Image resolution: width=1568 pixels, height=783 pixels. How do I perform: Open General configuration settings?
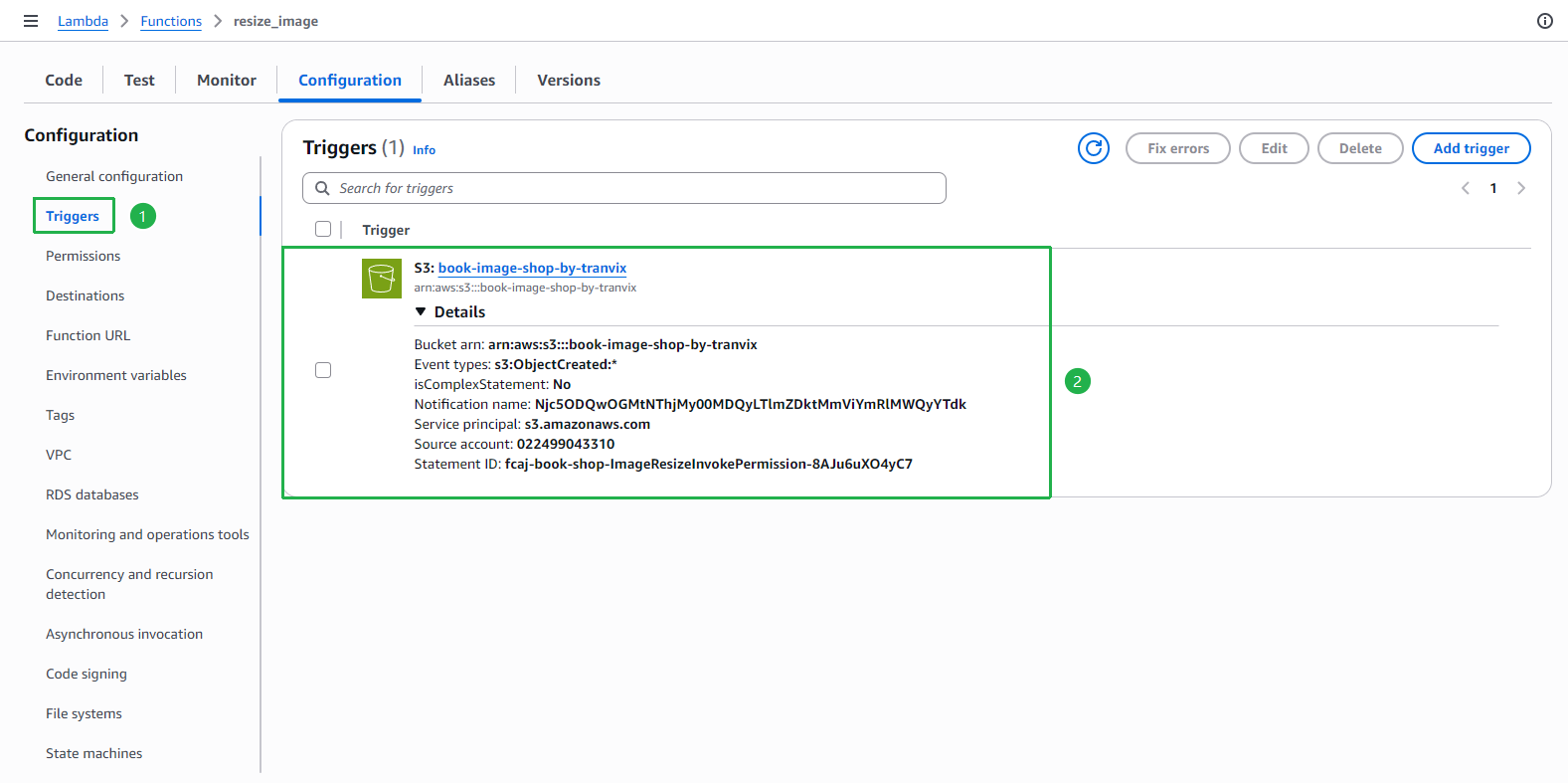tap(114, 176)
